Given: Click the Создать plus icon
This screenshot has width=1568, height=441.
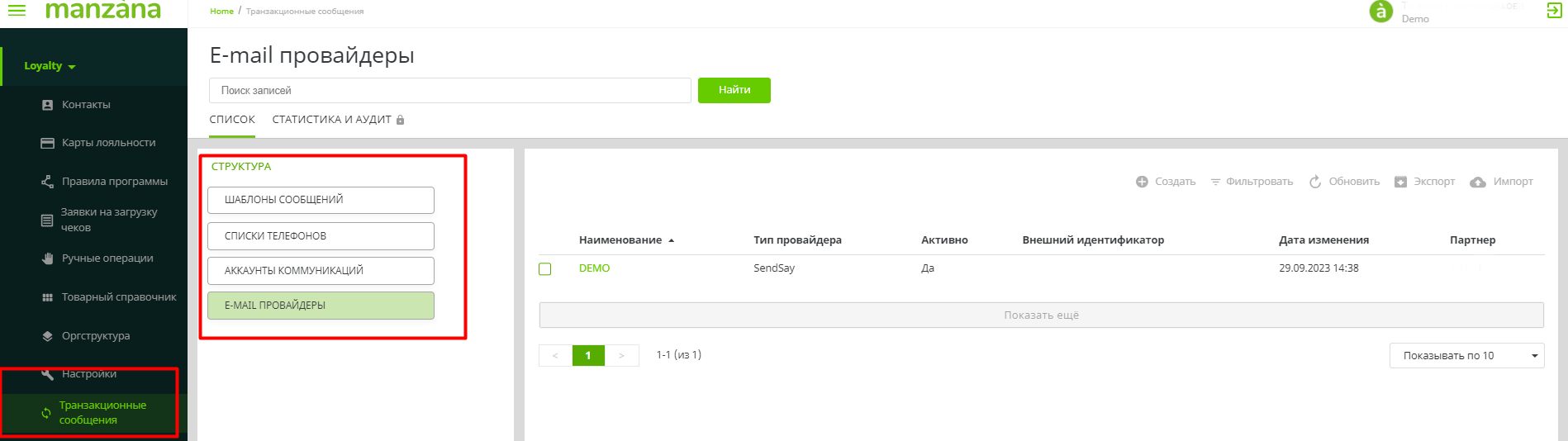Looking at the screenshot, I should [x=1142, y=182].
